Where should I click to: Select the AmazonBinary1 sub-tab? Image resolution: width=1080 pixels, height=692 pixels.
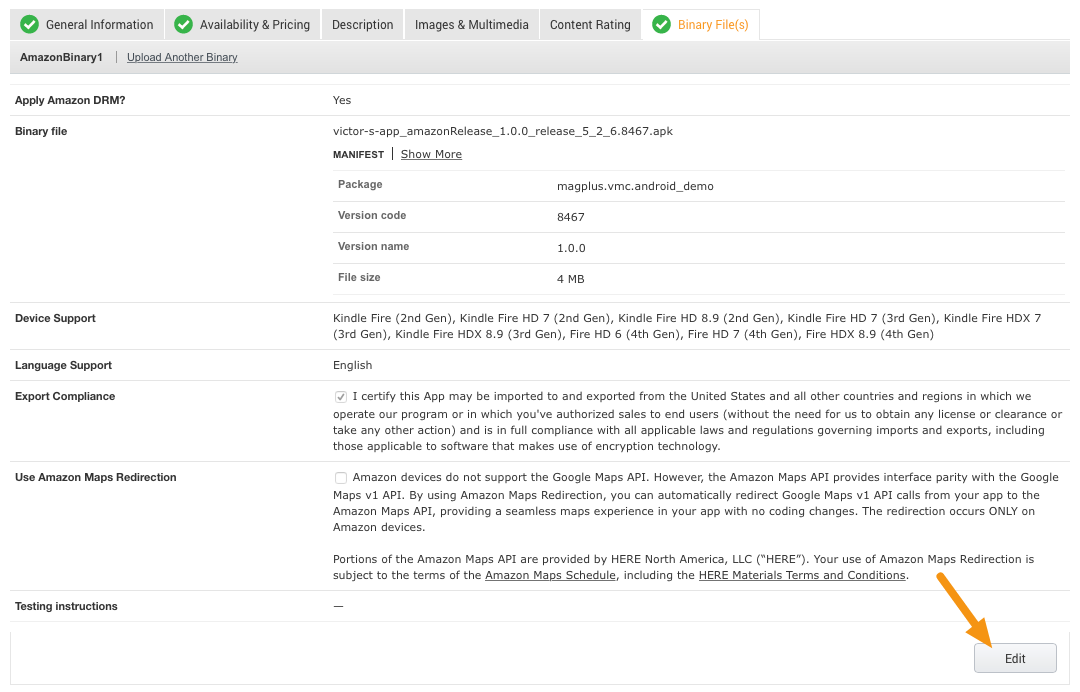tap(61, 57)
